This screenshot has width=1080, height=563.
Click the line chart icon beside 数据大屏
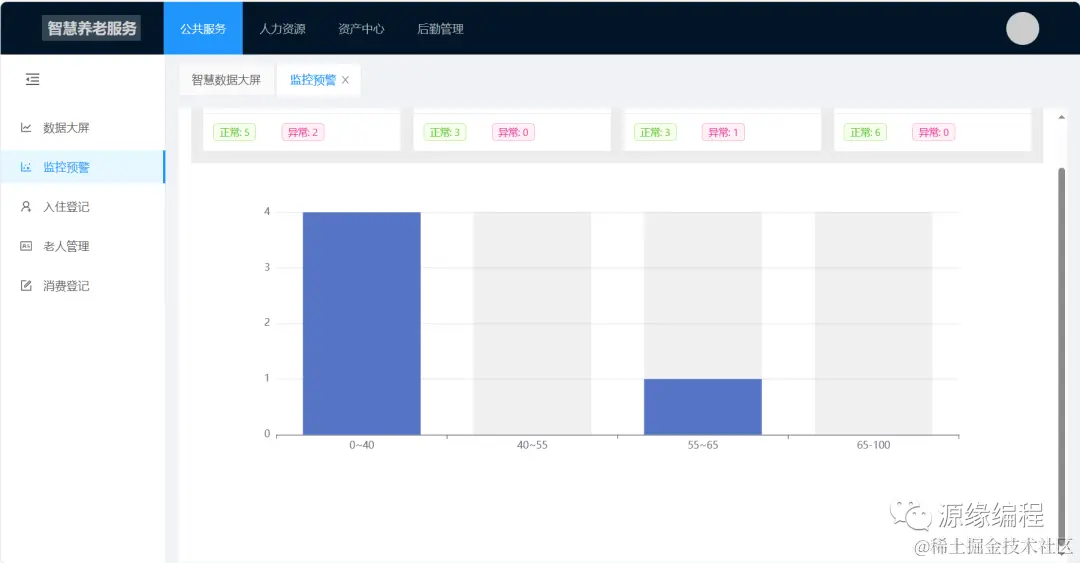pos(26,127)
